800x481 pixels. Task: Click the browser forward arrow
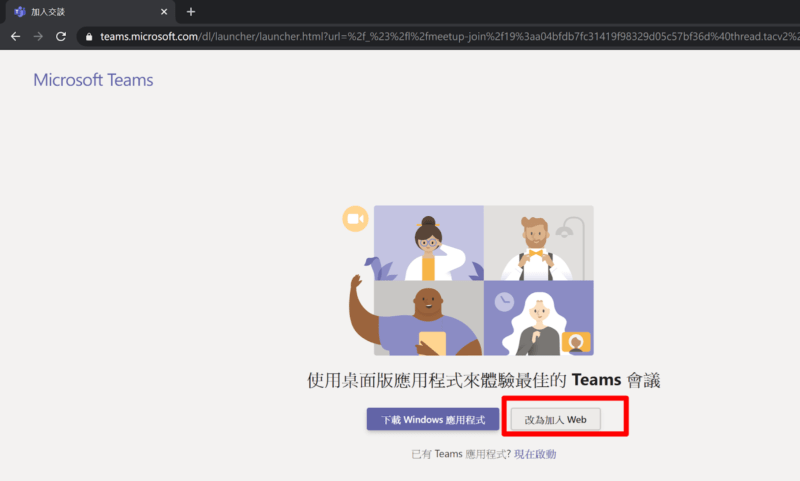click(38, 36)
